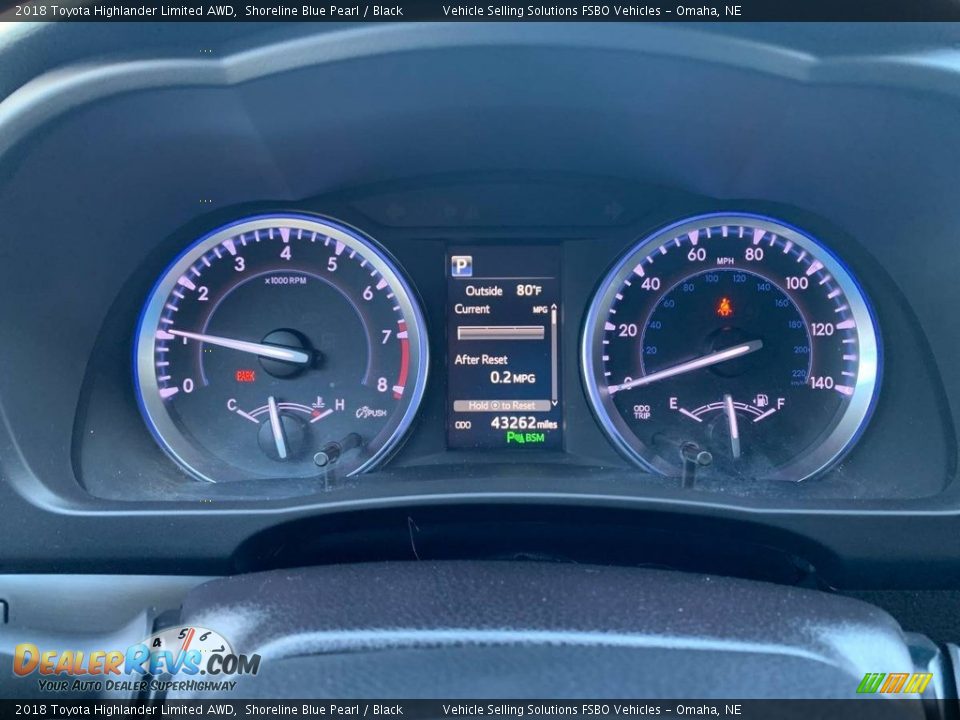960x720 pixels.
Task: Click the H label on temperature gauge
Action: point(339,404)
